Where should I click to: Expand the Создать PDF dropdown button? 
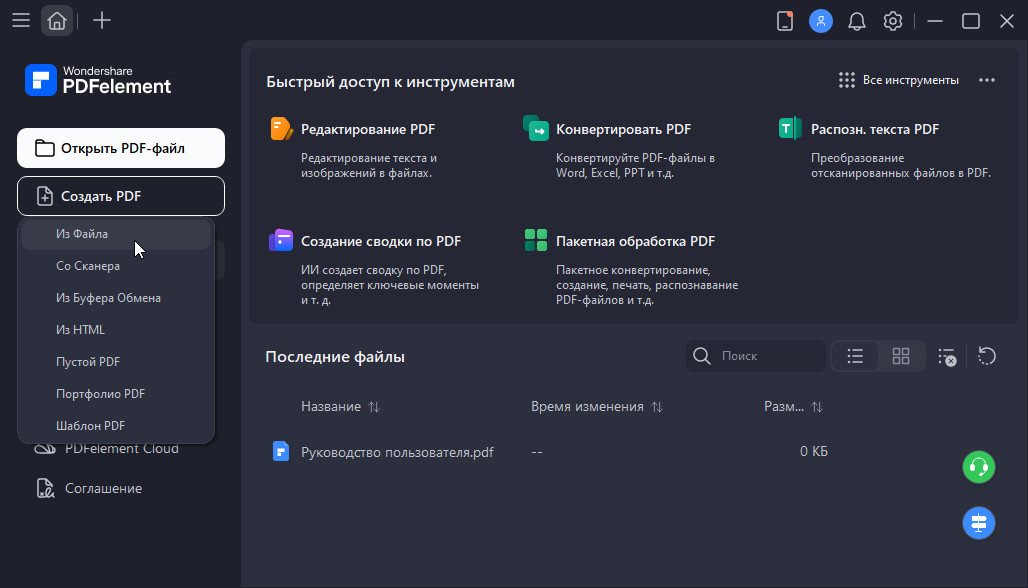click(x=121, y=196)
